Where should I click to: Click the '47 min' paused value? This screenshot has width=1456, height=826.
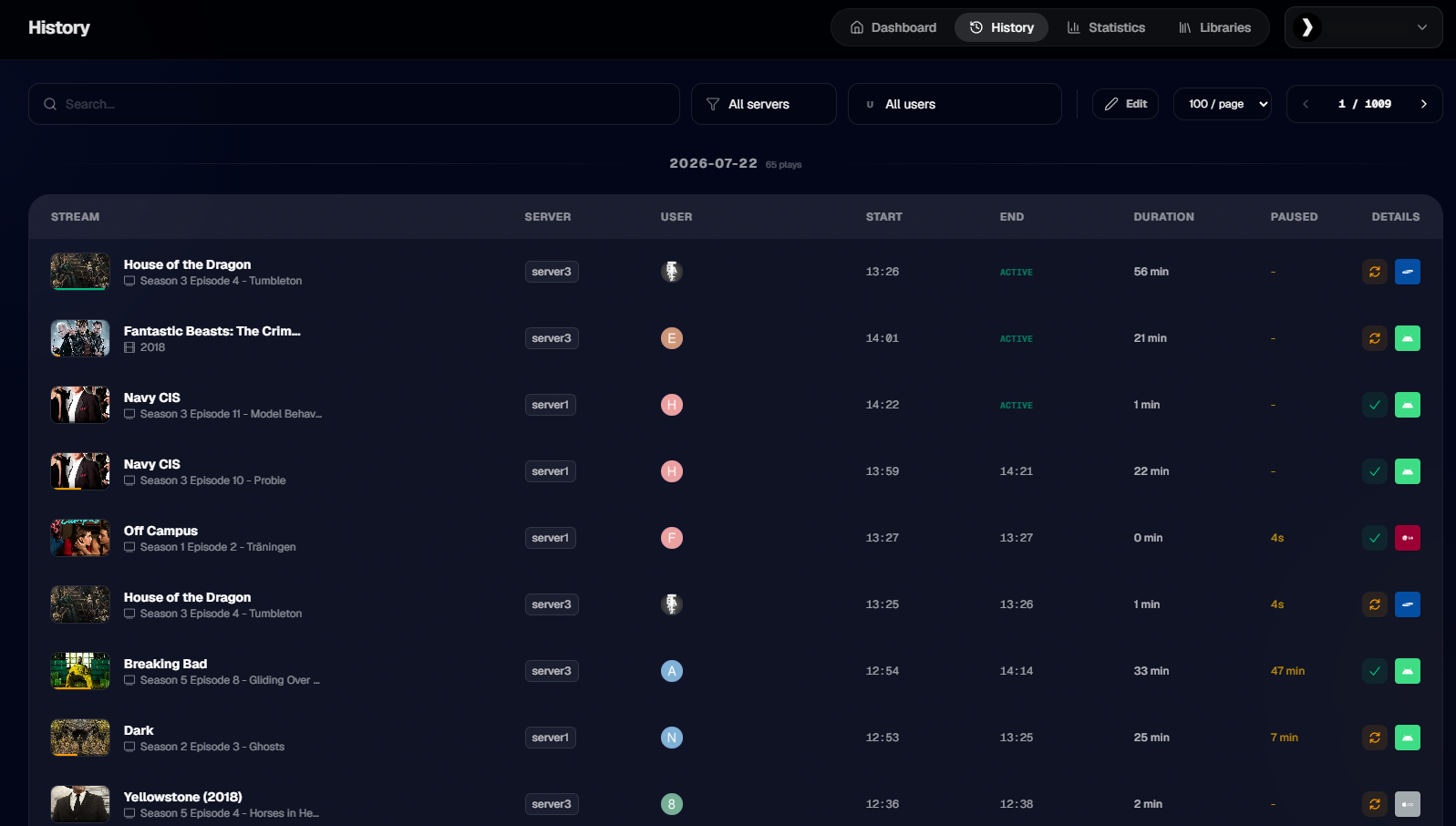tap(1287, 671)
